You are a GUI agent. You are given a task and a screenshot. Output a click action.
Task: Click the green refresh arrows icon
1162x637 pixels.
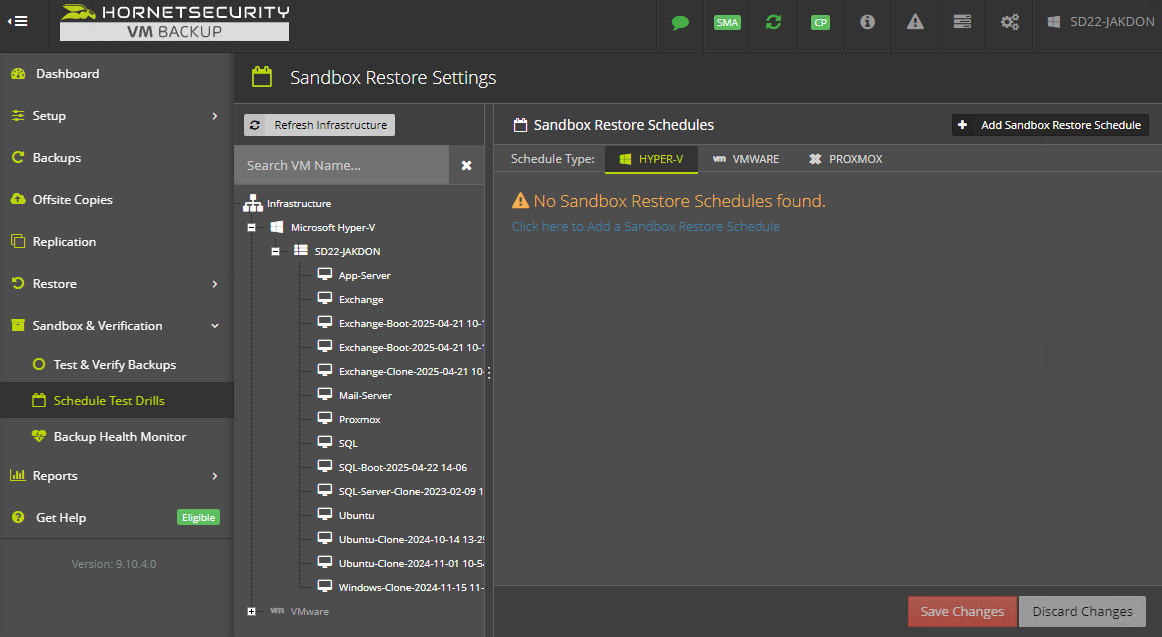click(773, 22)
